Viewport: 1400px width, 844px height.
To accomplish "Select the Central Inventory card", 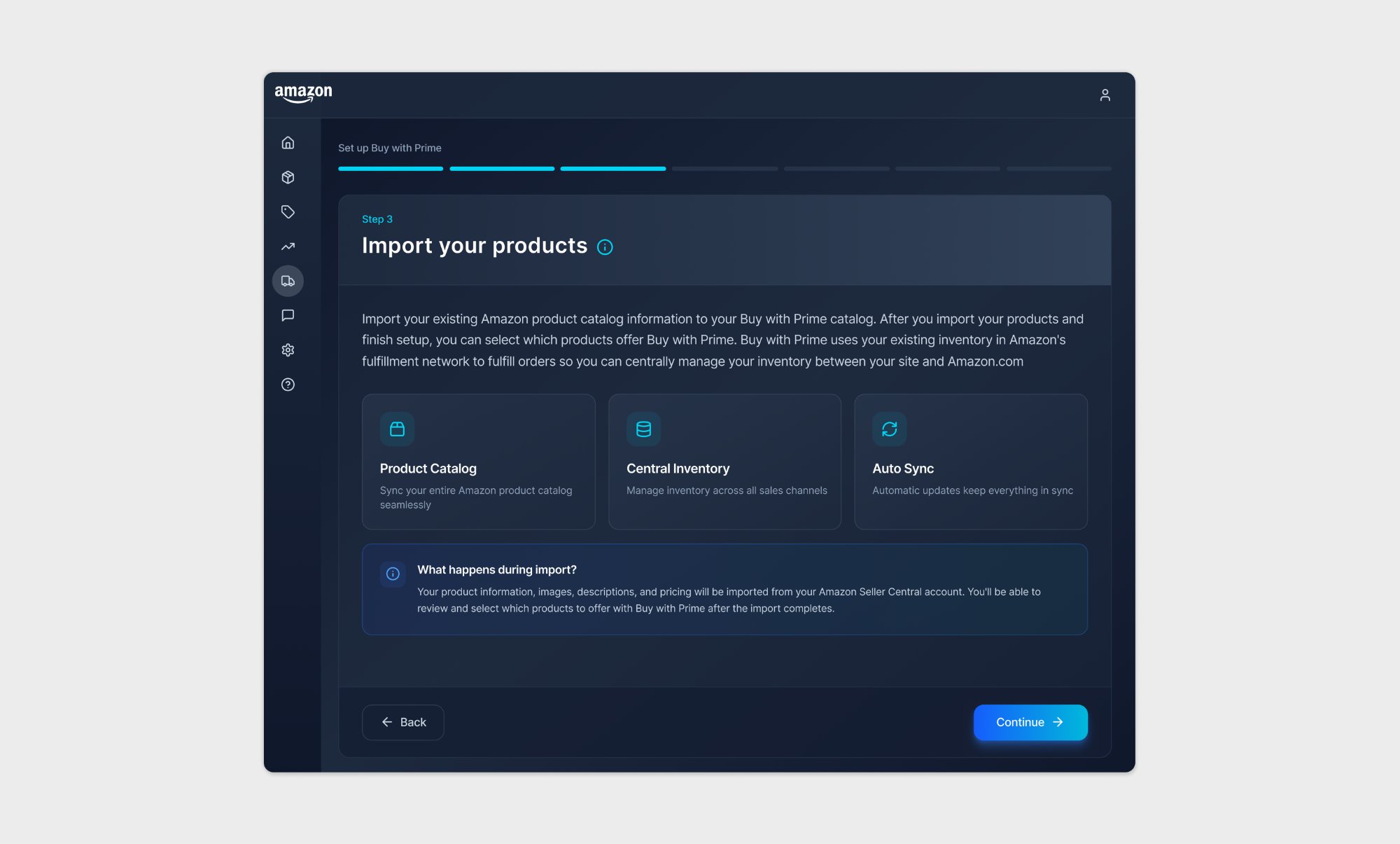I will 724,462.
